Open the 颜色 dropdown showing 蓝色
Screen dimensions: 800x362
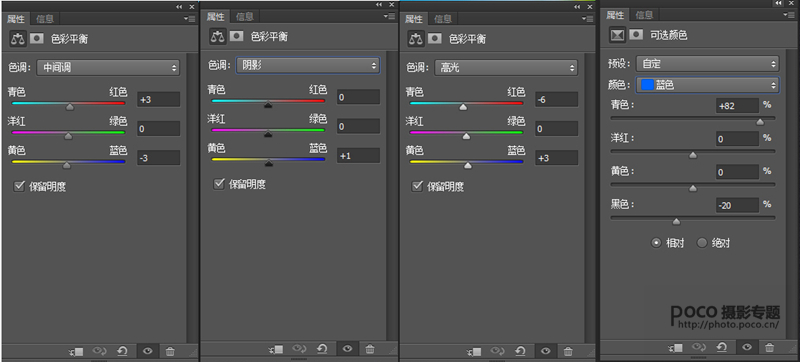708,85
